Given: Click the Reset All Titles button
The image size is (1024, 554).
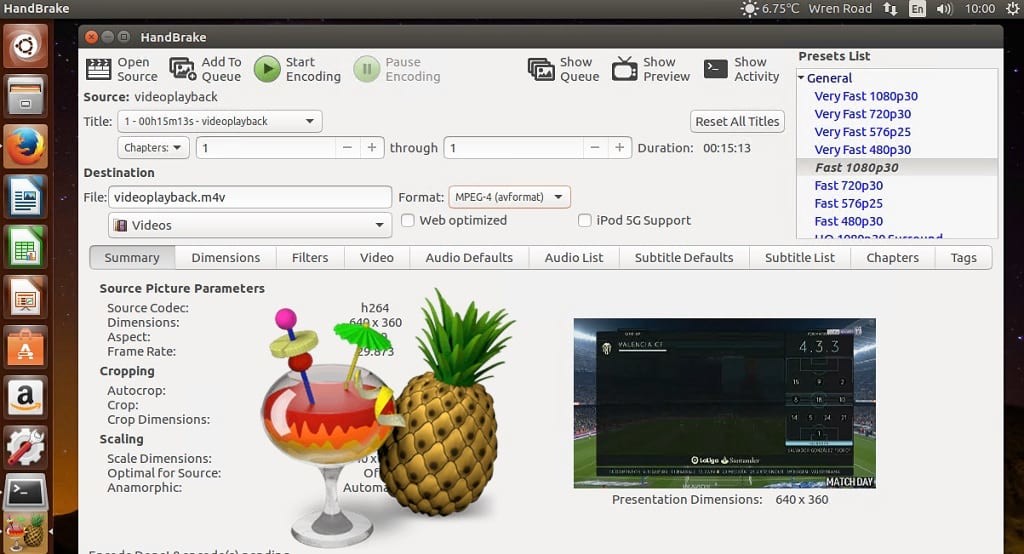Looking at the screenshot, I should (x=737, y=121).
